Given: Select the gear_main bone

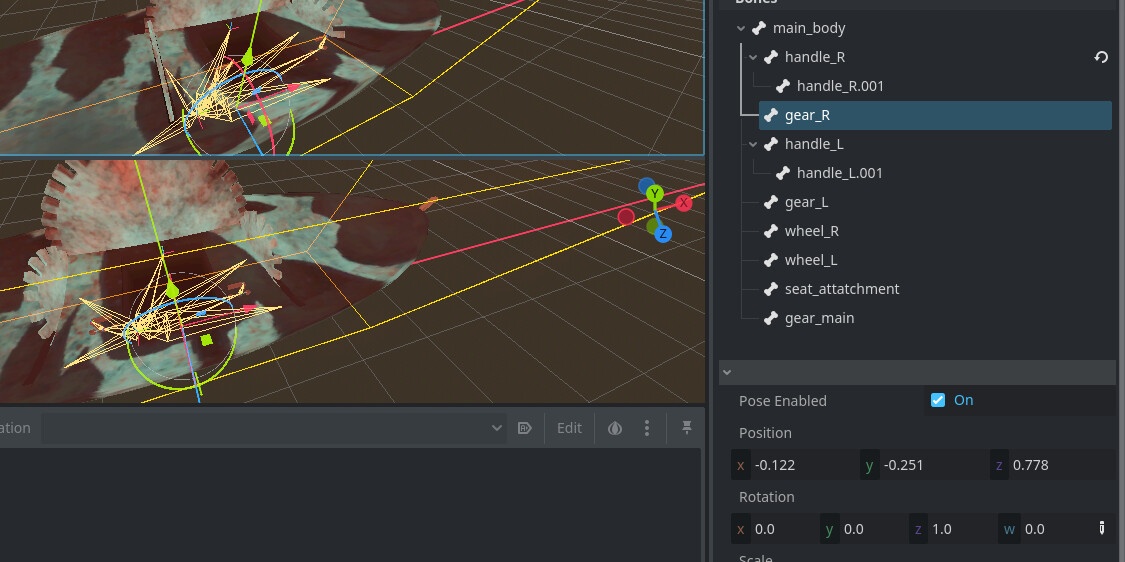Looking at the screenshot, I should click(x=819, y=318).
